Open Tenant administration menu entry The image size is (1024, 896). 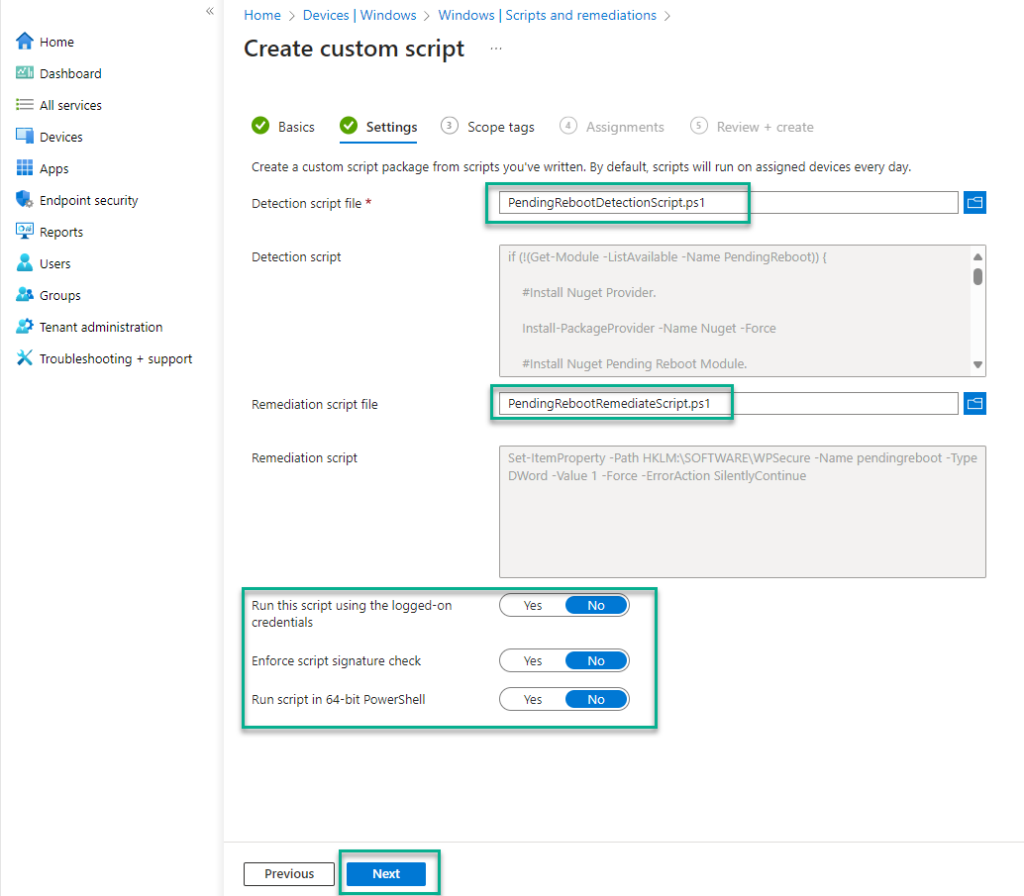[101, 327]
